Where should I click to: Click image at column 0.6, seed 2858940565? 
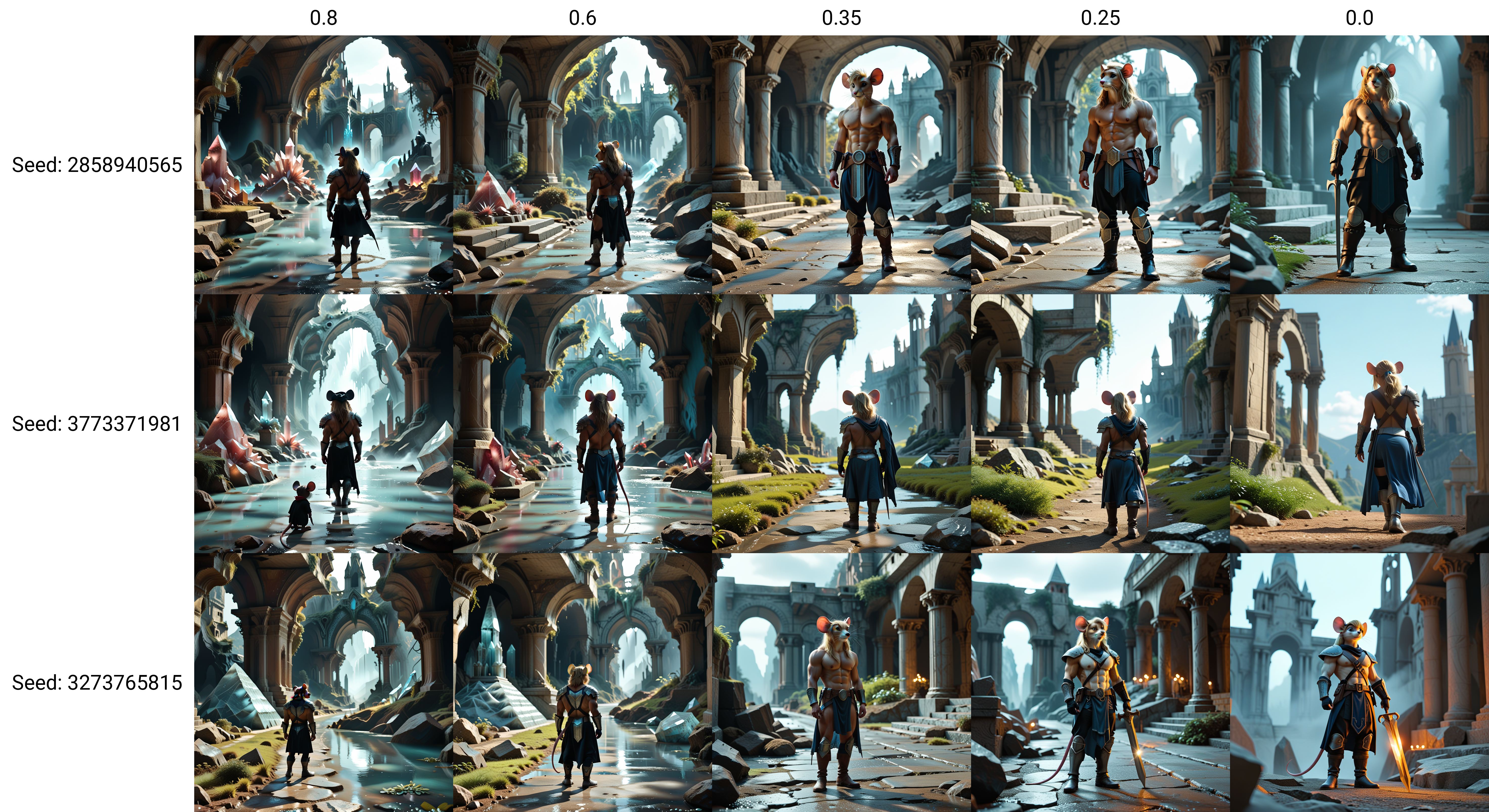click(x=583, y=165)
